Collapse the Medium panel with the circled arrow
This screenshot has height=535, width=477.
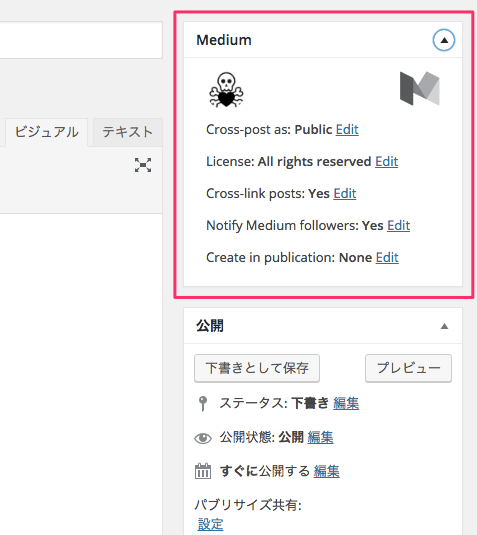pyautogui.click(x=444, y=40)
